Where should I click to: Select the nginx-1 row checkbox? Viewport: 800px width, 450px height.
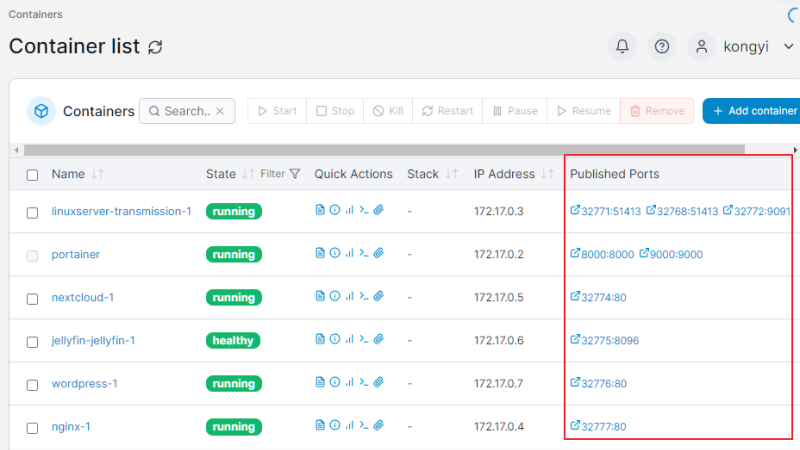click(x=32, y=428)
